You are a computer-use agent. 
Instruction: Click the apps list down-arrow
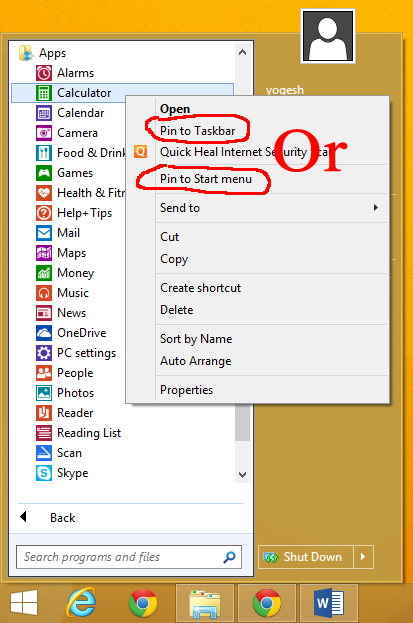pos(242,474)
